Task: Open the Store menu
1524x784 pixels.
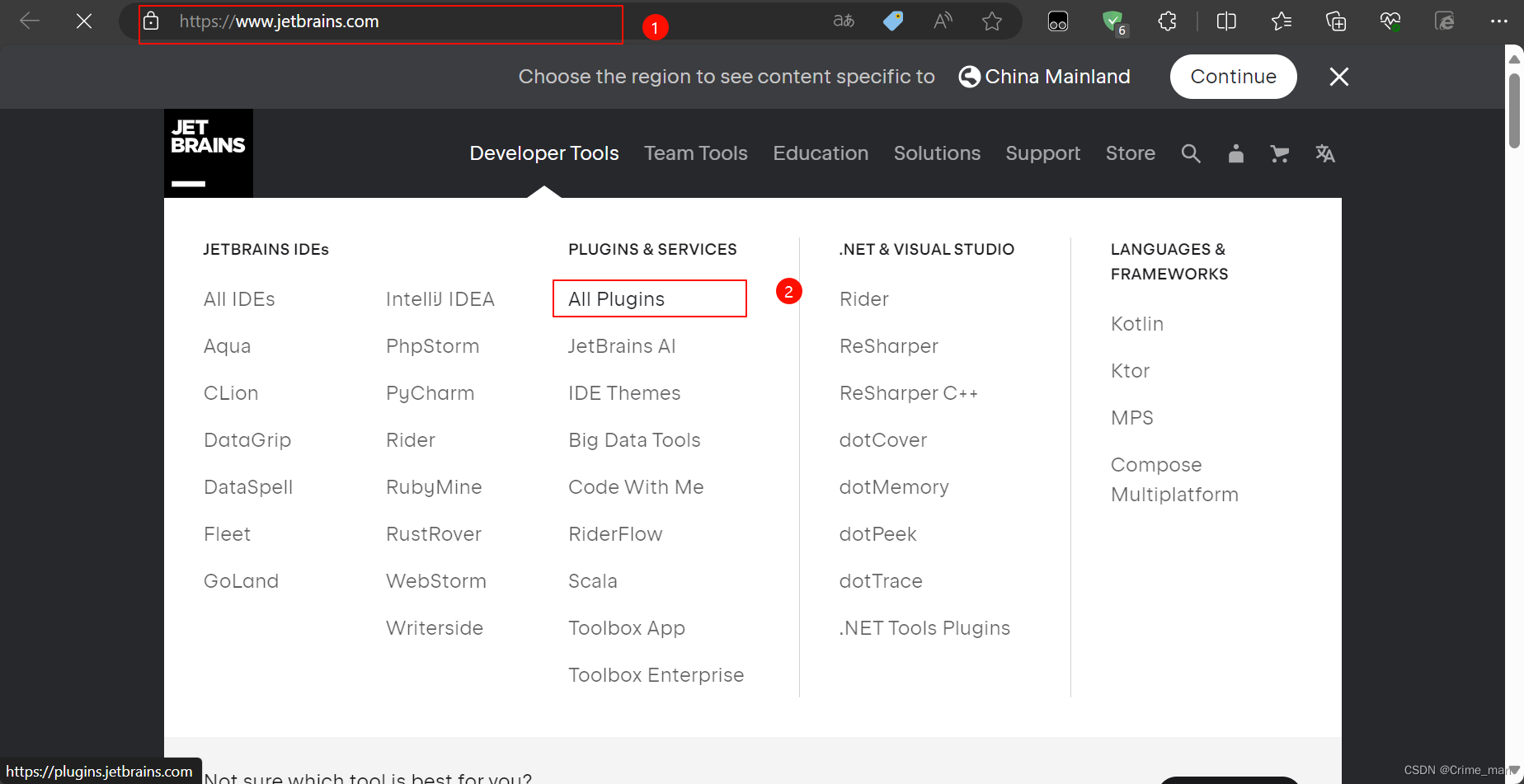Action: coord(1131,153)
